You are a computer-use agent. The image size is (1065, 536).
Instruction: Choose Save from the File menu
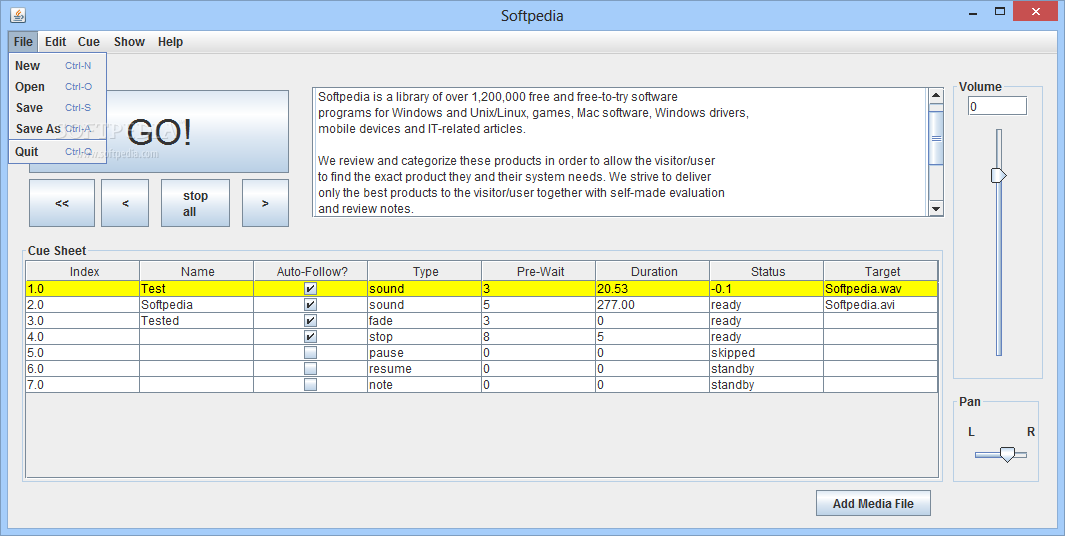[x=57, y=107]
